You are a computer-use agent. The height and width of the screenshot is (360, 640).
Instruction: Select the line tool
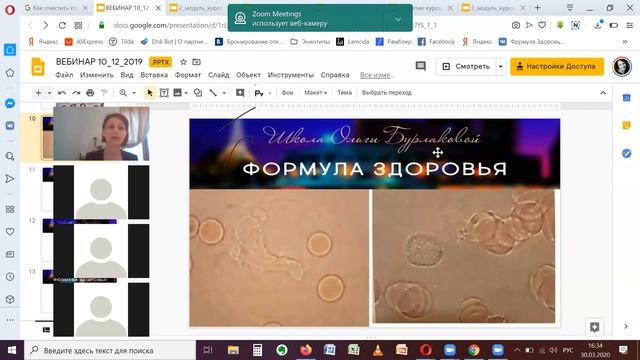(213, 93)
